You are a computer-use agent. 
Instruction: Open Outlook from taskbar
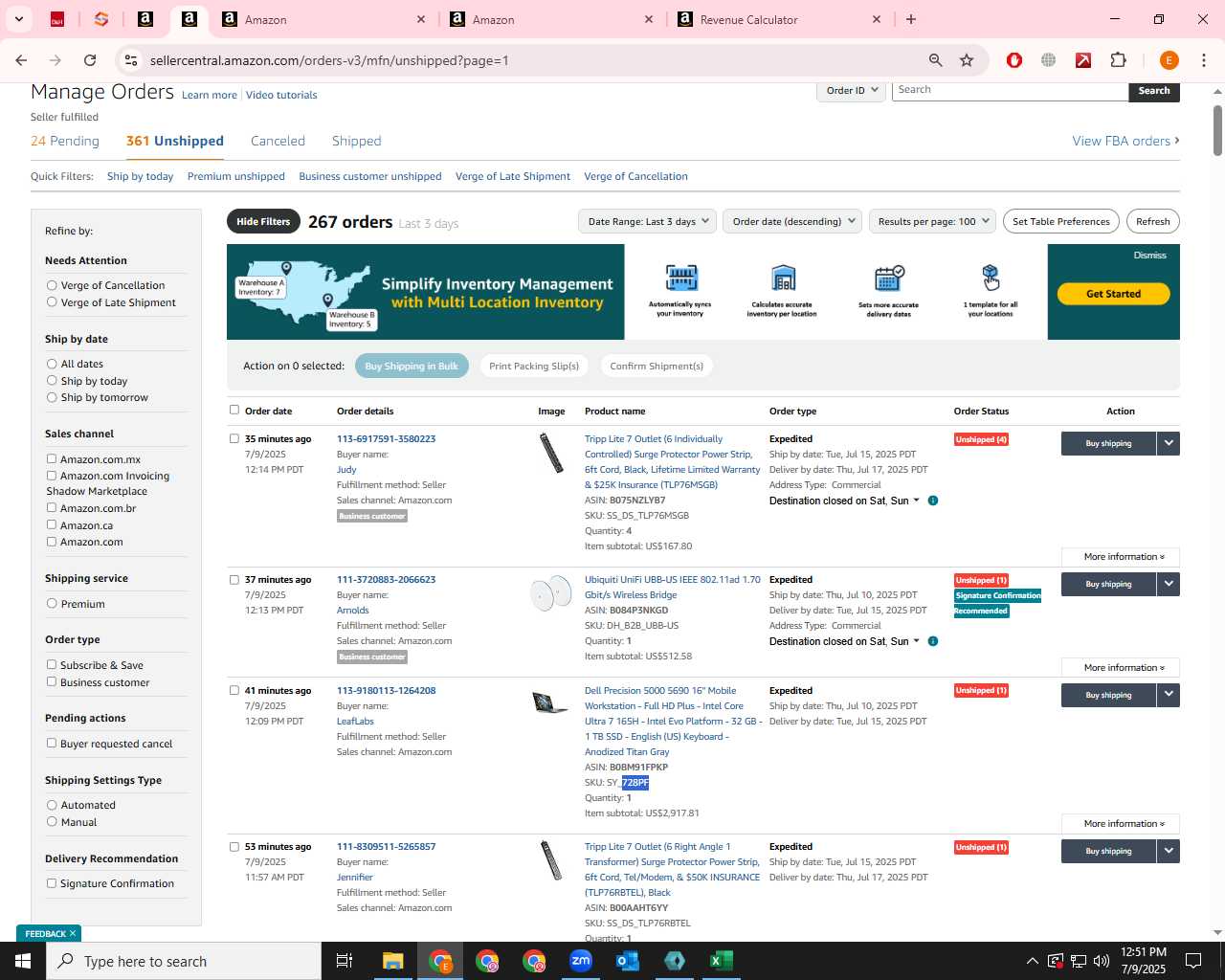pos(628,961)
